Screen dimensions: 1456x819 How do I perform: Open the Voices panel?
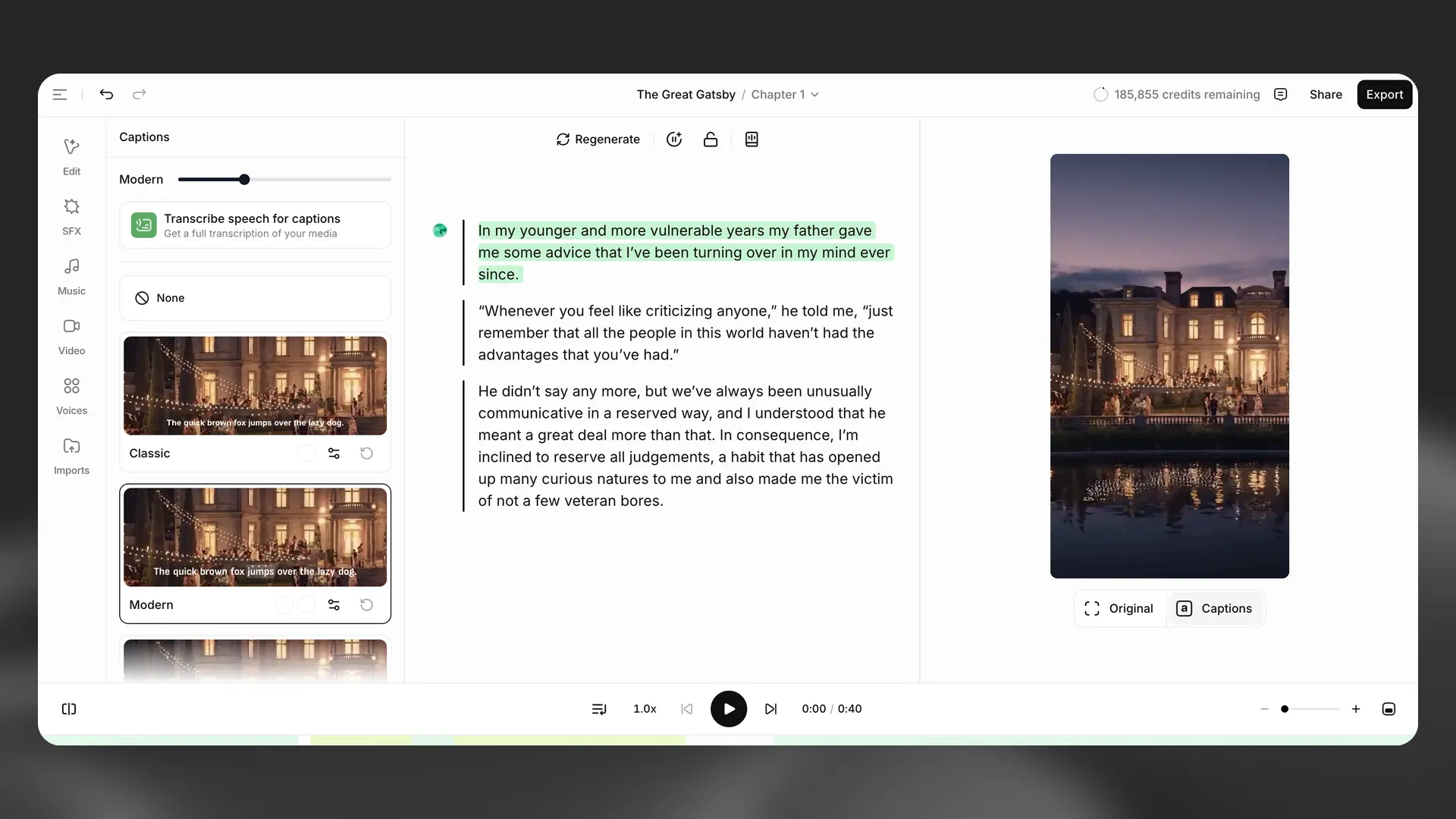click(71, 396)
